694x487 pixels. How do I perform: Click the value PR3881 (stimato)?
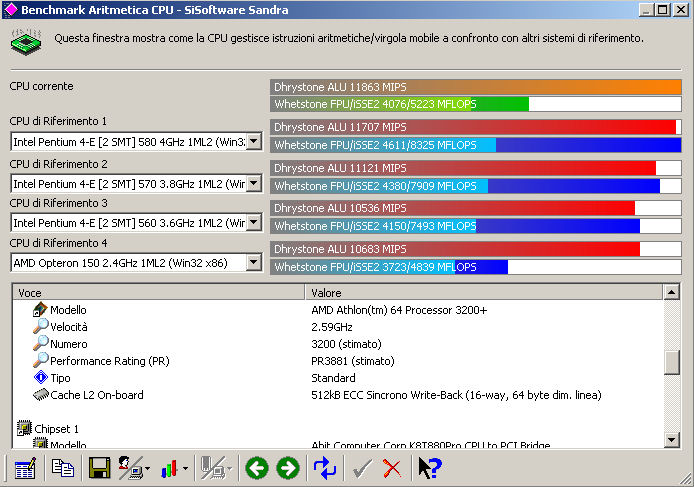[x=352, y=361]
